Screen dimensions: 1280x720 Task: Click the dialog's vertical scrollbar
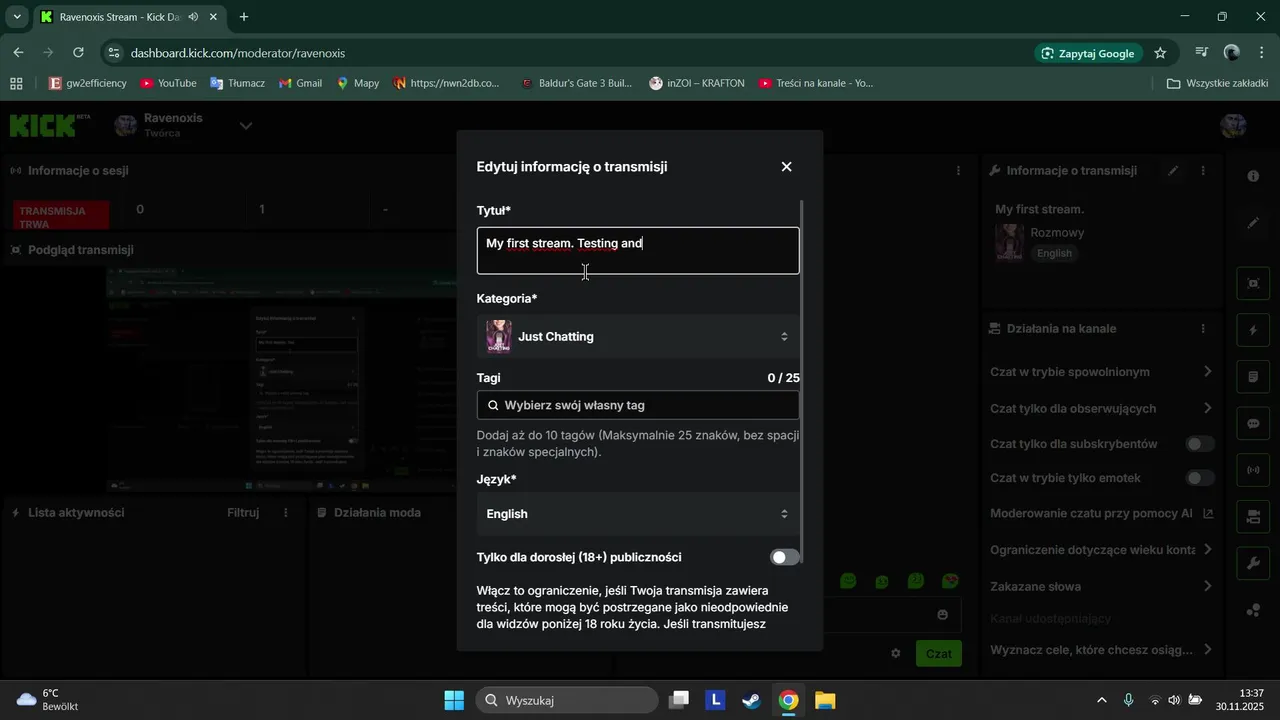pos(803,382)
